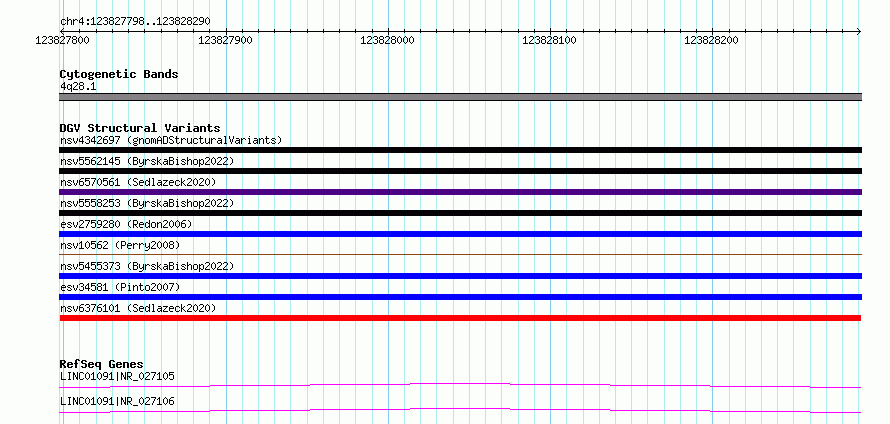Open variant nsv5562145 (ByrskaBishop2022) label

[x=147, y=161]
